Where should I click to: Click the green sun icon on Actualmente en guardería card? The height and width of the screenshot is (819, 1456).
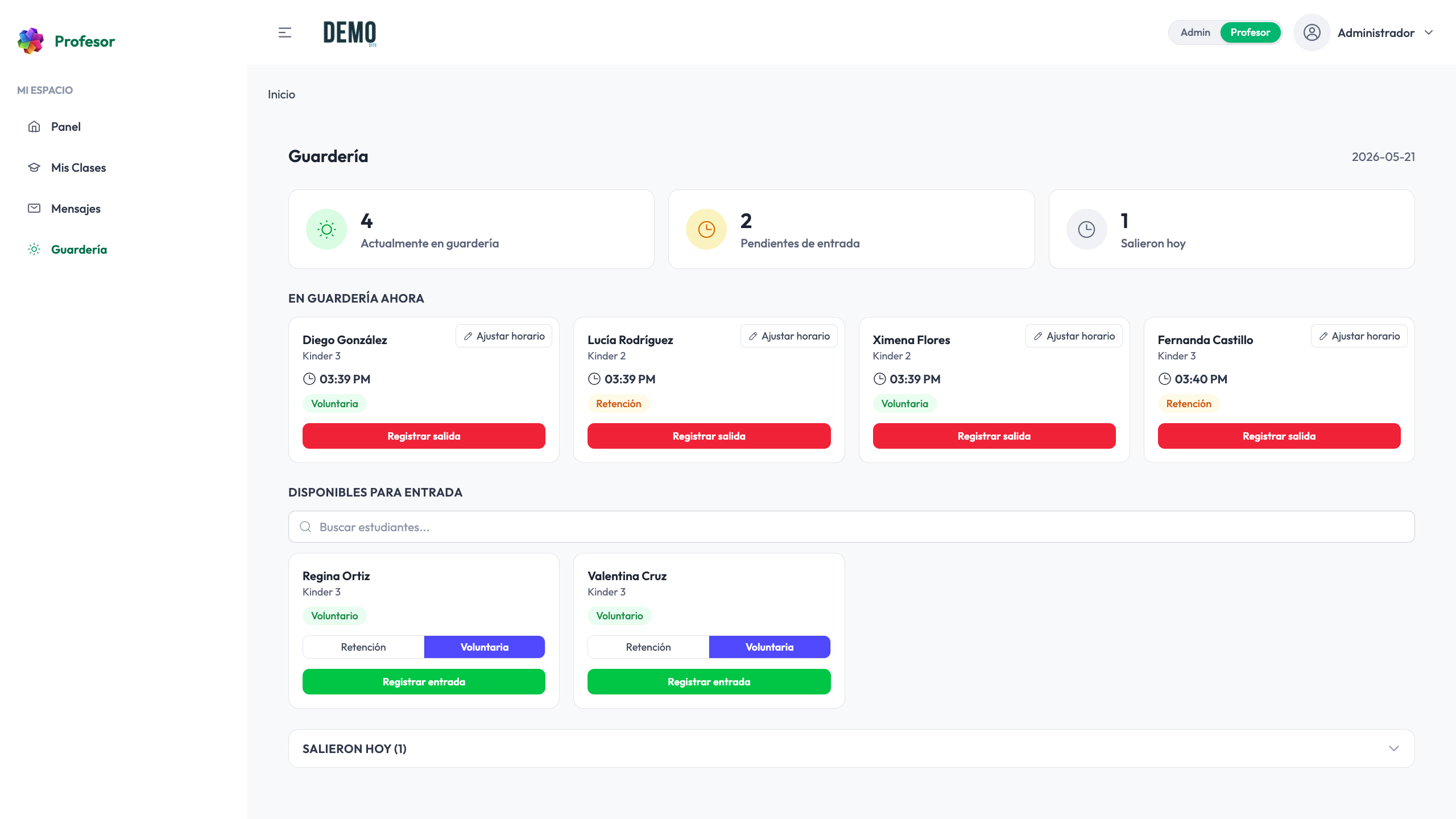point(326,229)
